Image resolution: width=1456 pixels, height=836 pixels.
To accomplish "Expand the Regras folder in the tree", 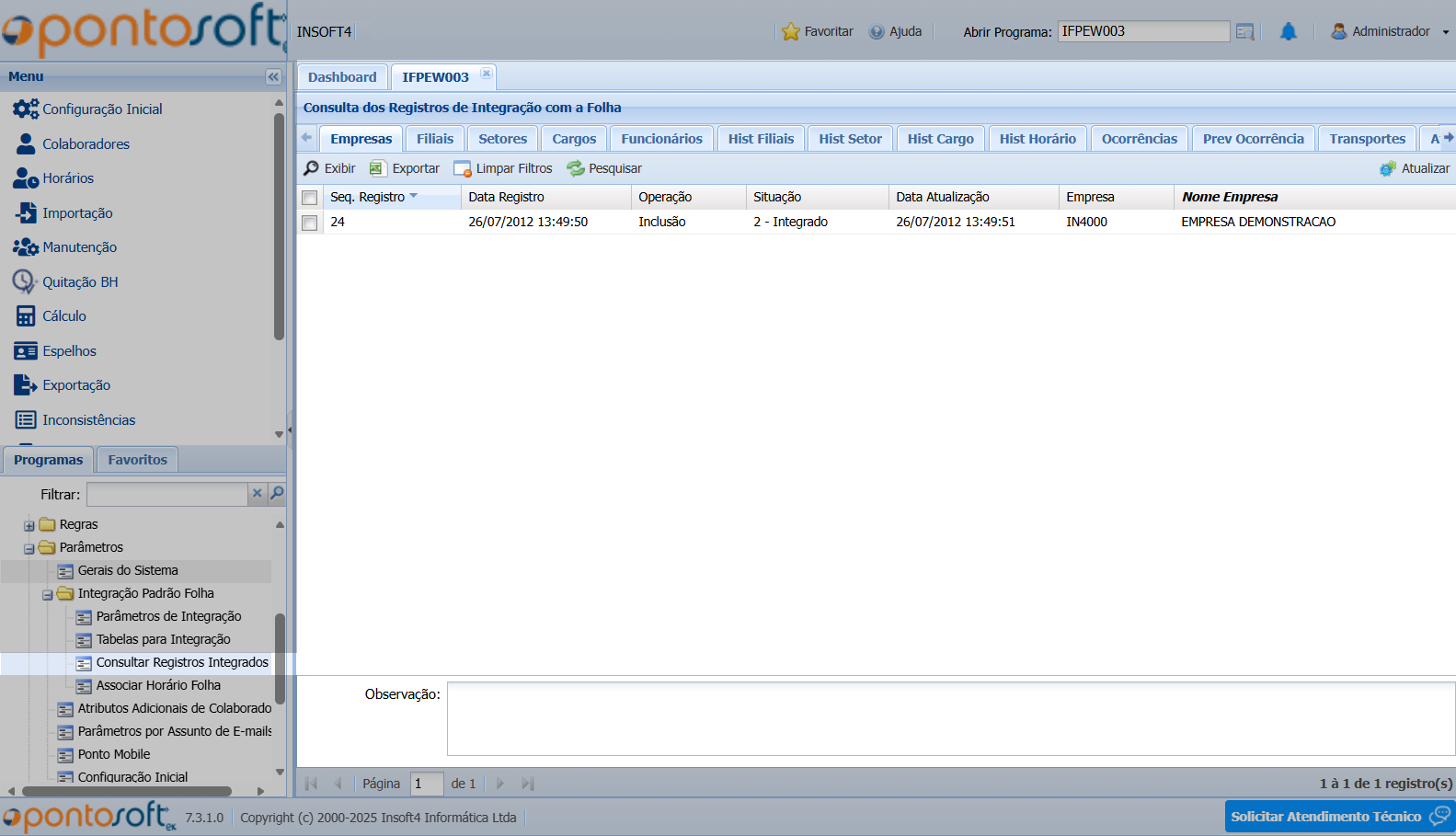I will [x=29, y=526].
